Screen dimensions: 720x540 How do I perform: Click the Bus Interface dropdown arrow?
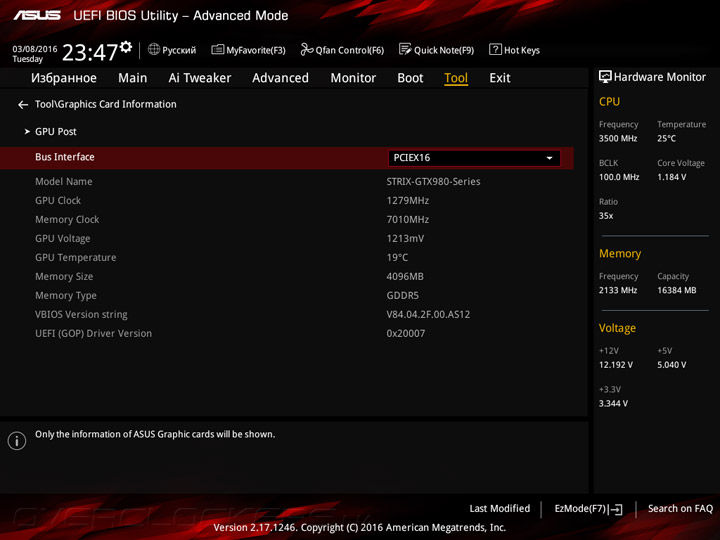[x=549, y=158]
